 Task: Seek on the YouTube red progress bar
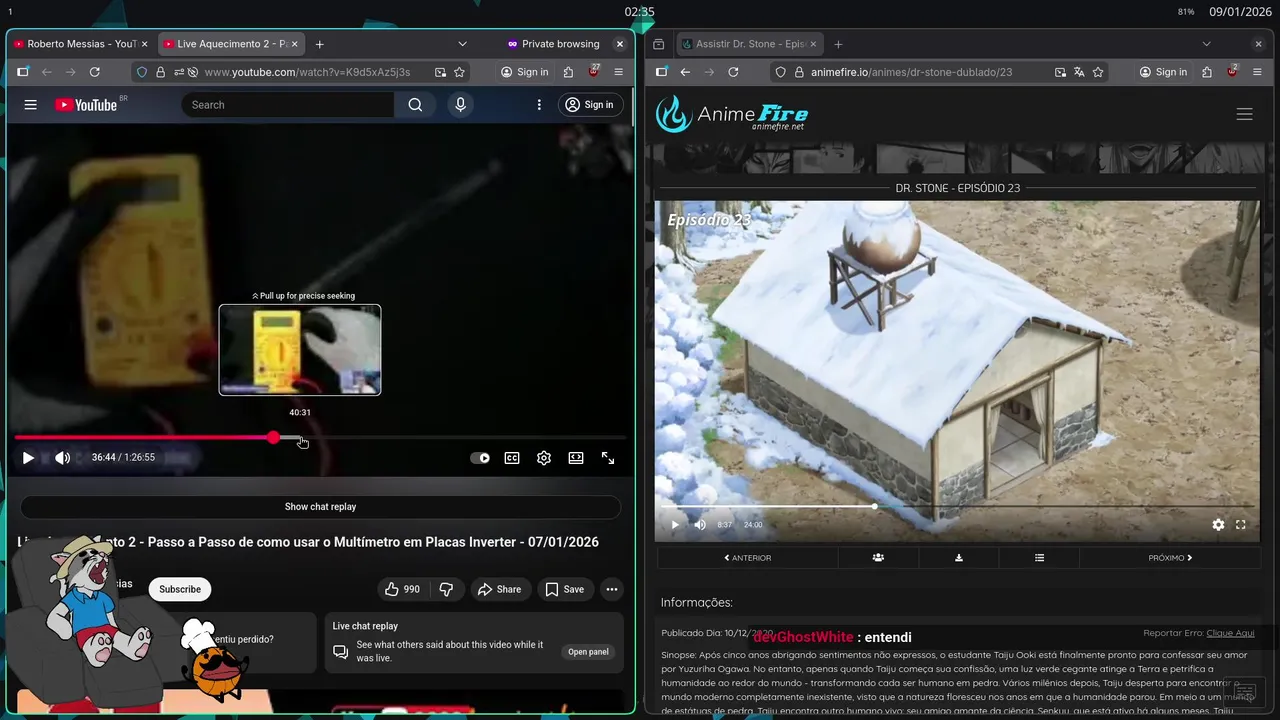(x=320, y=438)
